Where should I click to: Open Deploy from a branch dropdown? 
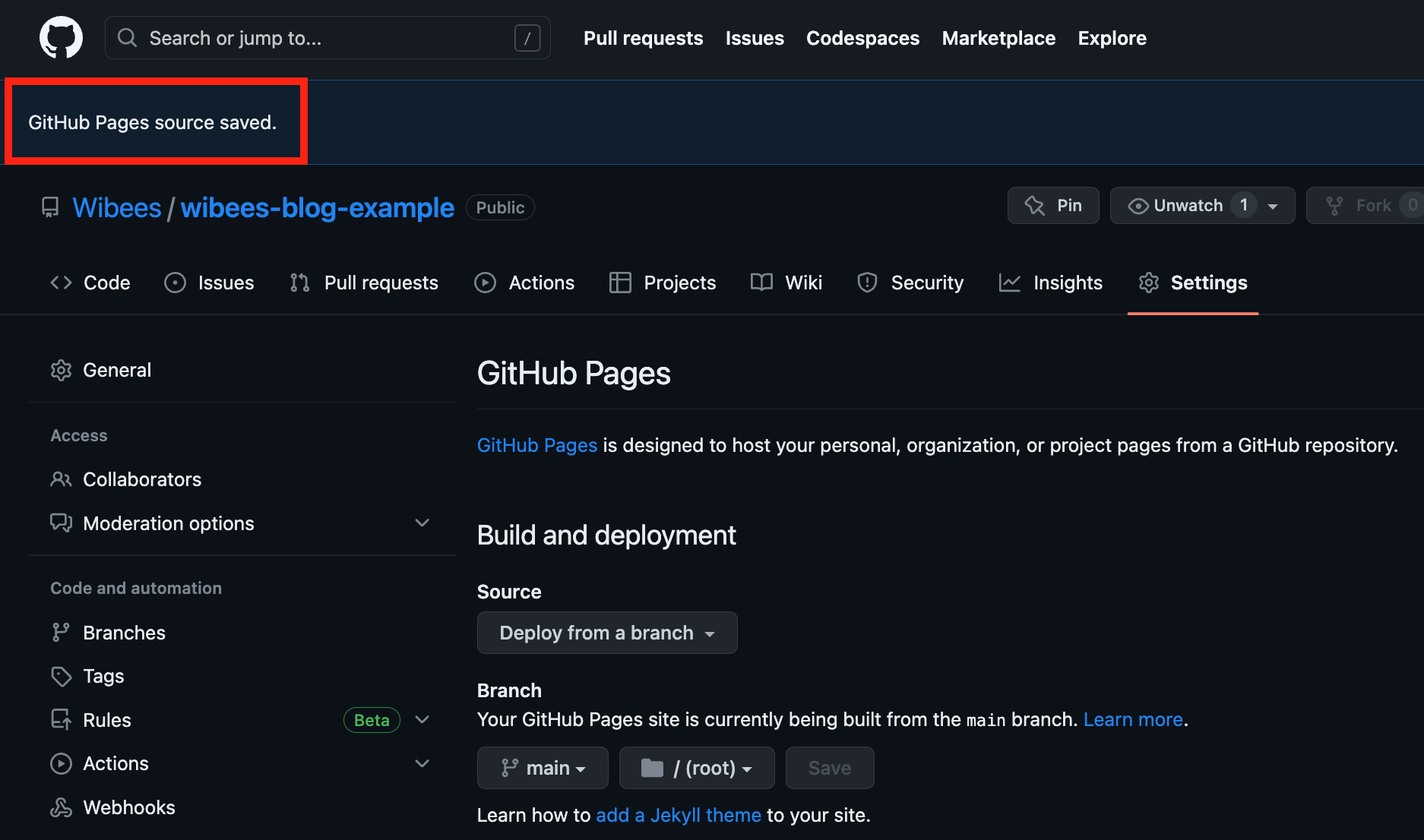(607, 633)
